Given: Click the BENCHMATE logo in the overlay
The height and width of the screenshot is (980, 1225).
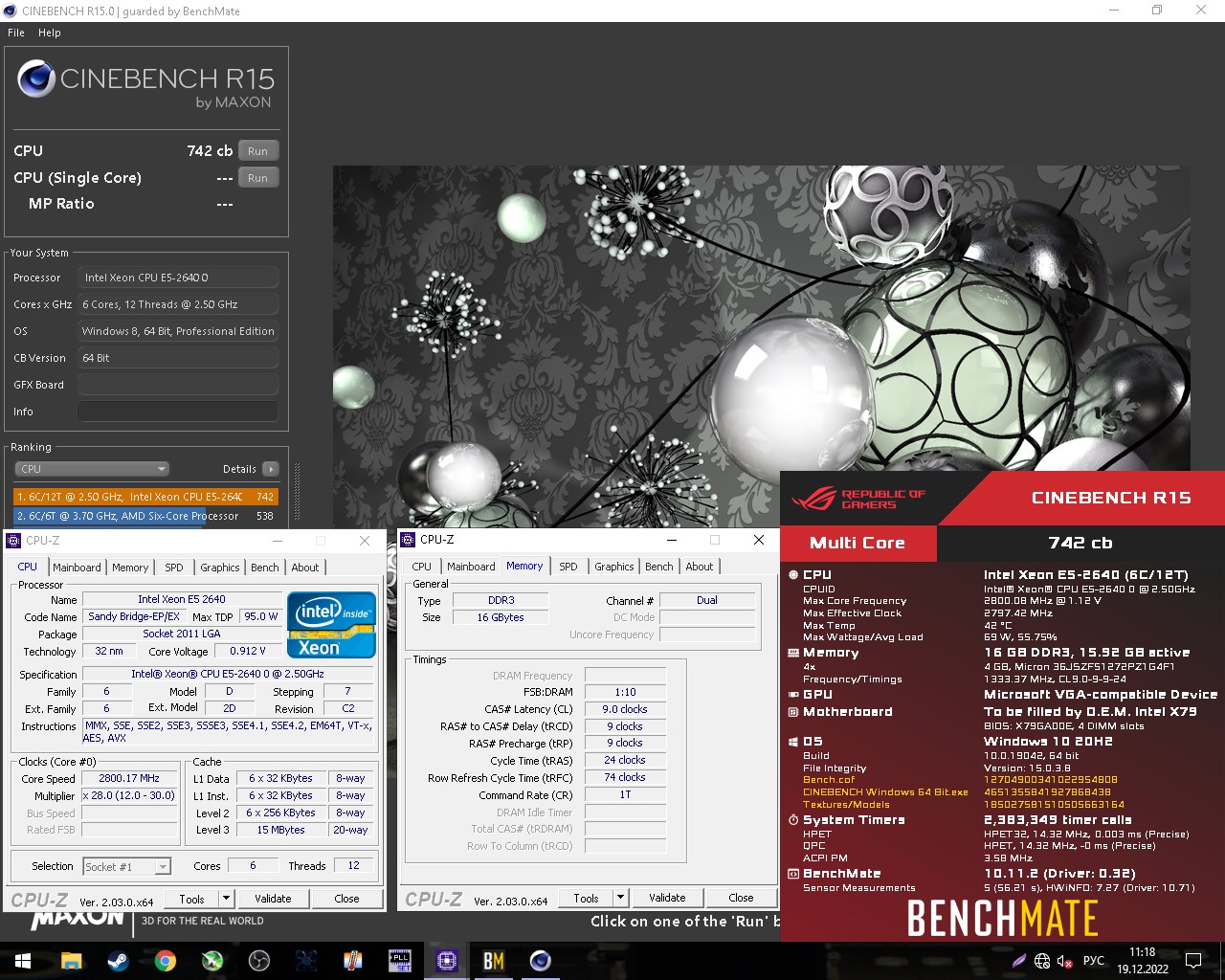Looking at the screenshot, I should click(x=1002, y=919).
